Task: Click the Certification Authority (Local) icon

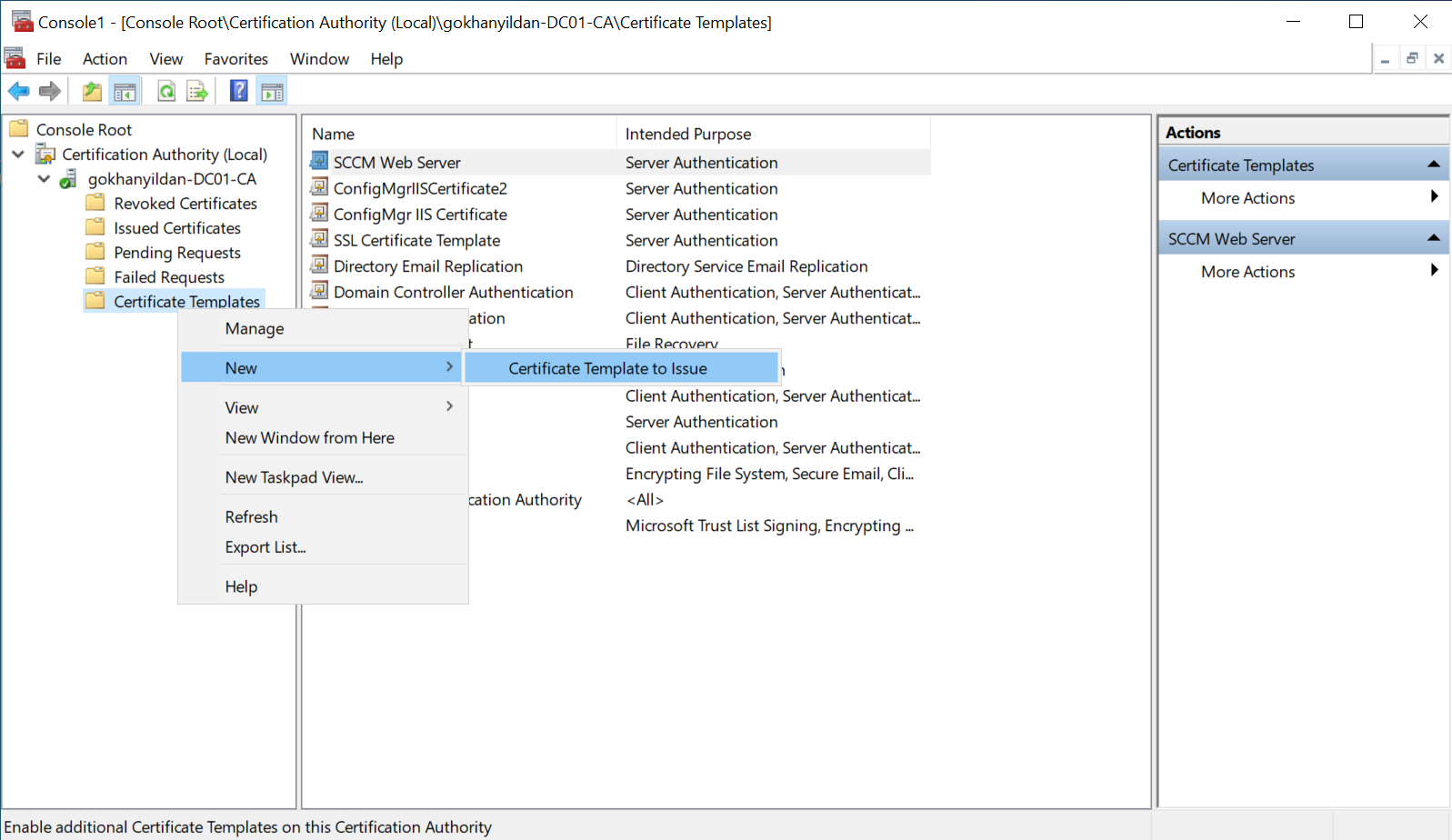Action: pos(45,154)
